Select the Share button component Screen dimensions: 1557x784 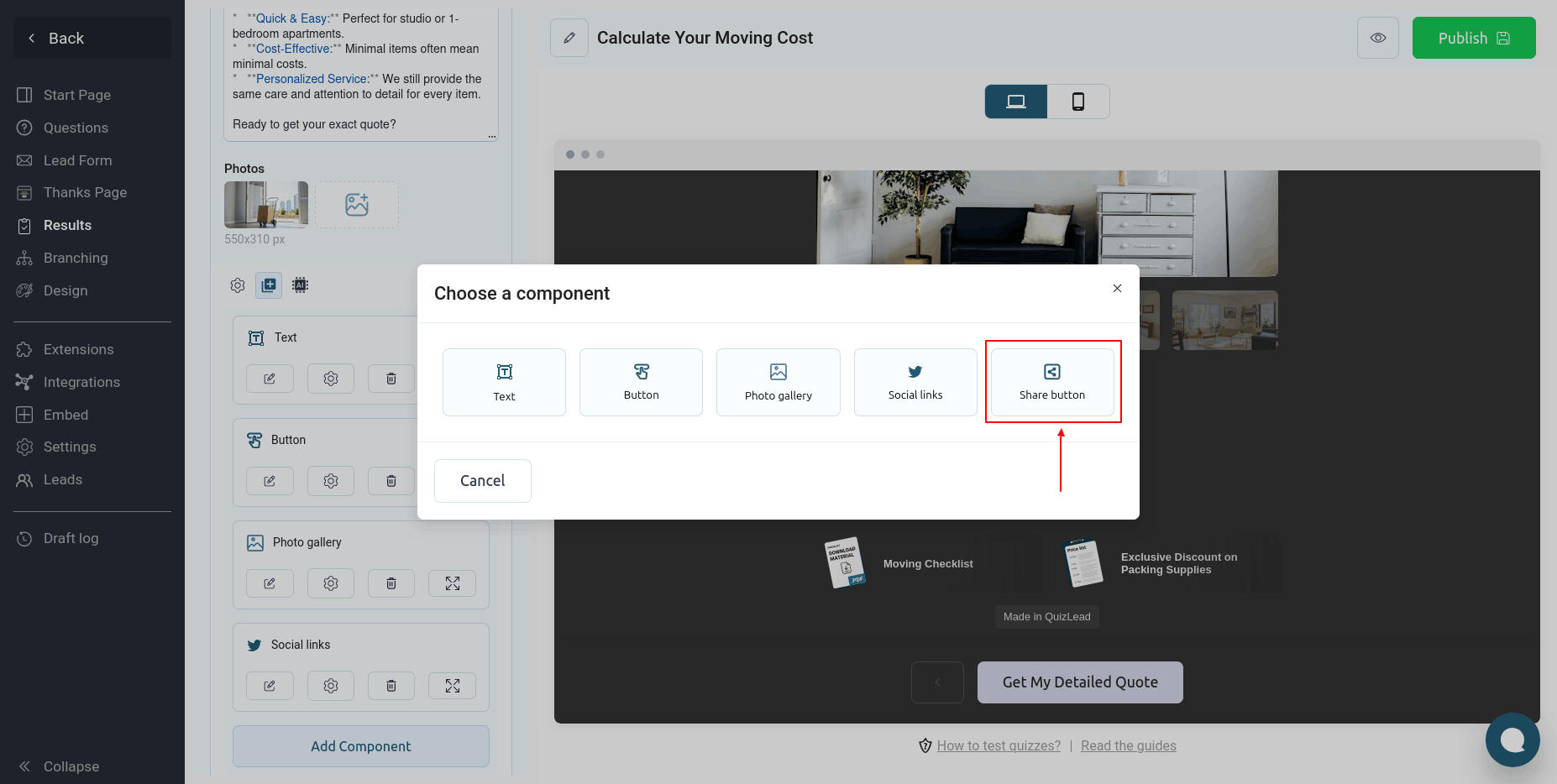click(x=1051, y=382)
